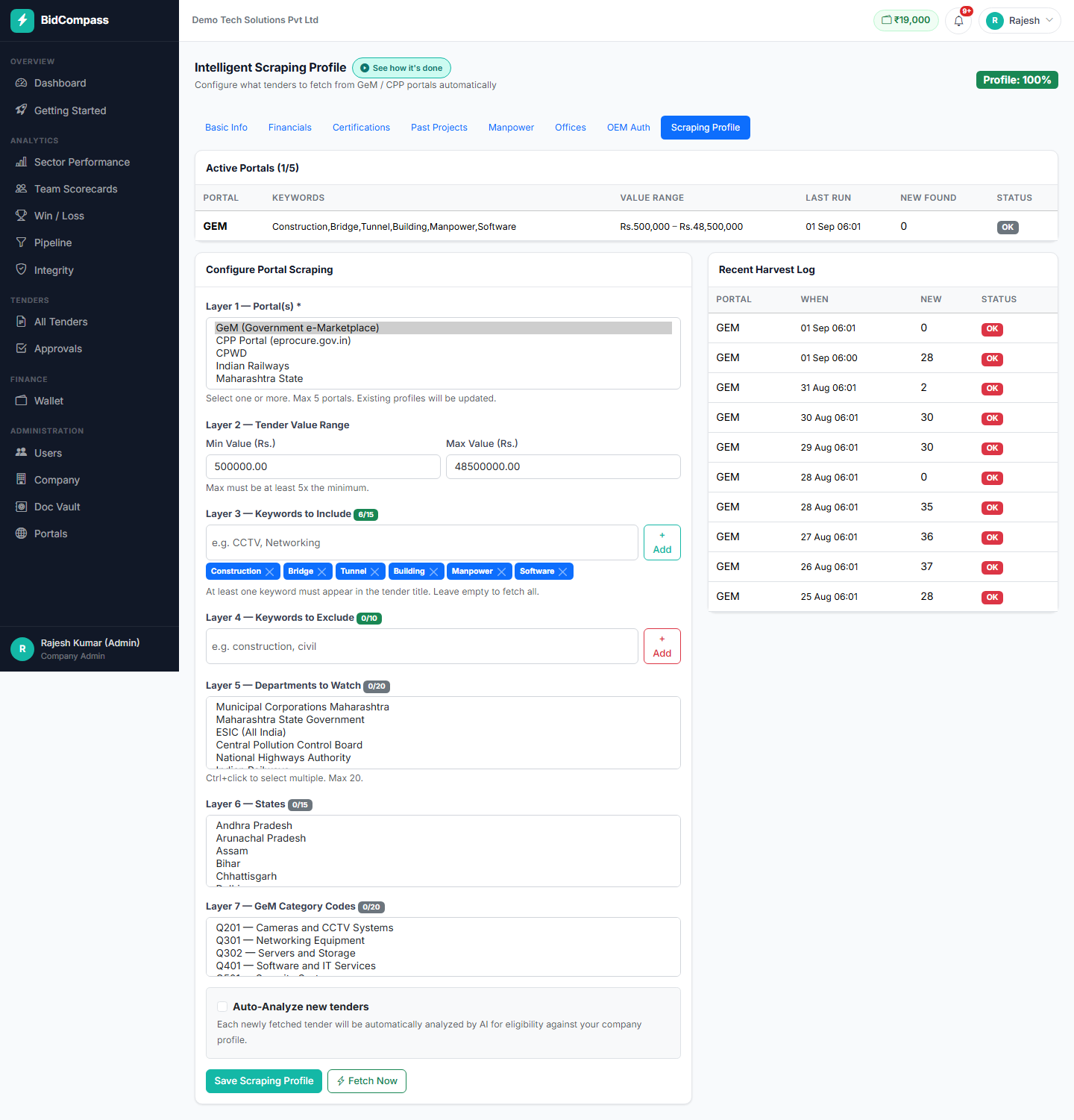Viewport: 1074px width, 1120px height.
Task: Remove the Software keyword tag
Action: 563,572
